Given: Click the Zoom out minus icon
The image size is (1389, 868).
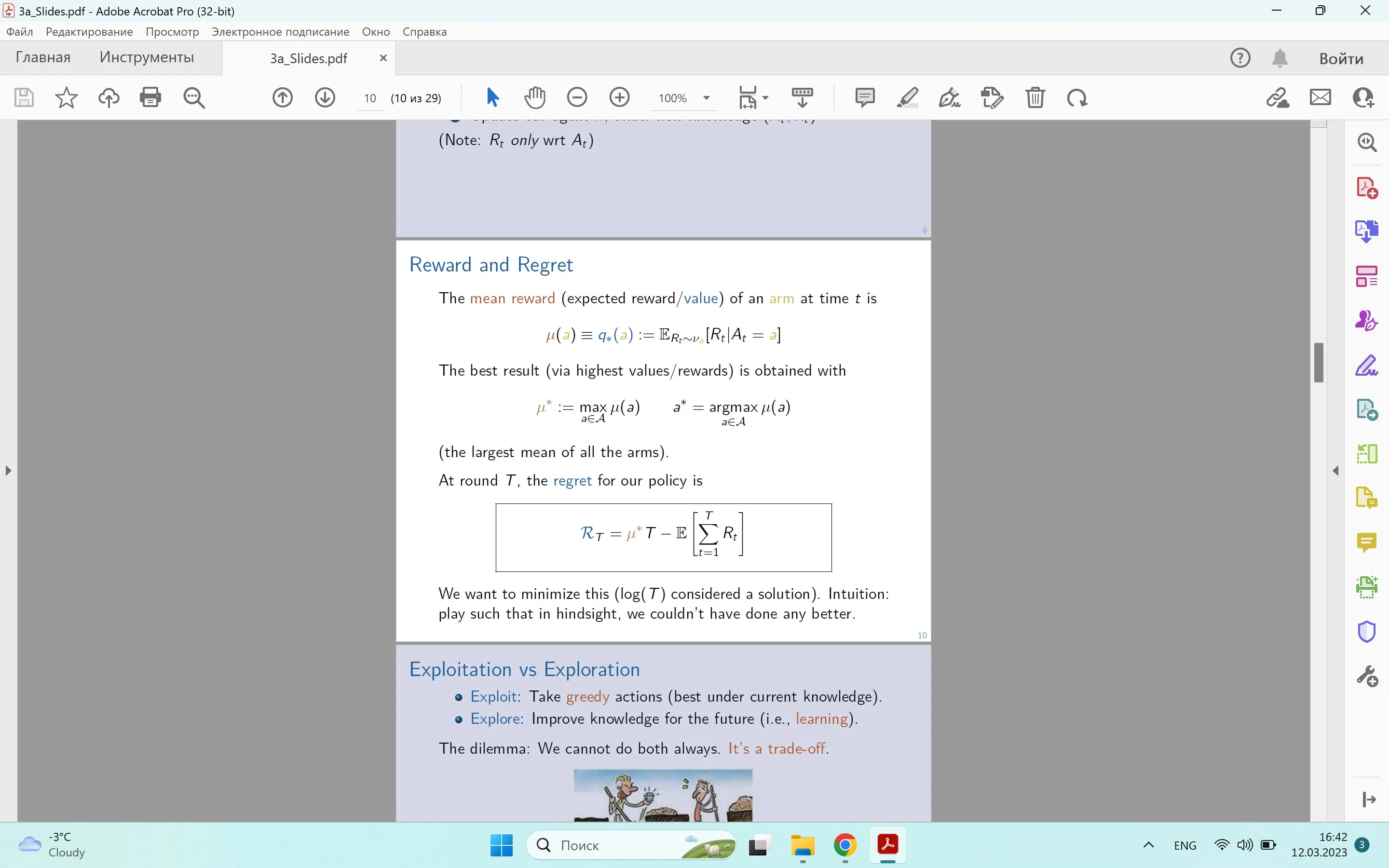Looking at the screenshot, I should (x=577, y=97).
